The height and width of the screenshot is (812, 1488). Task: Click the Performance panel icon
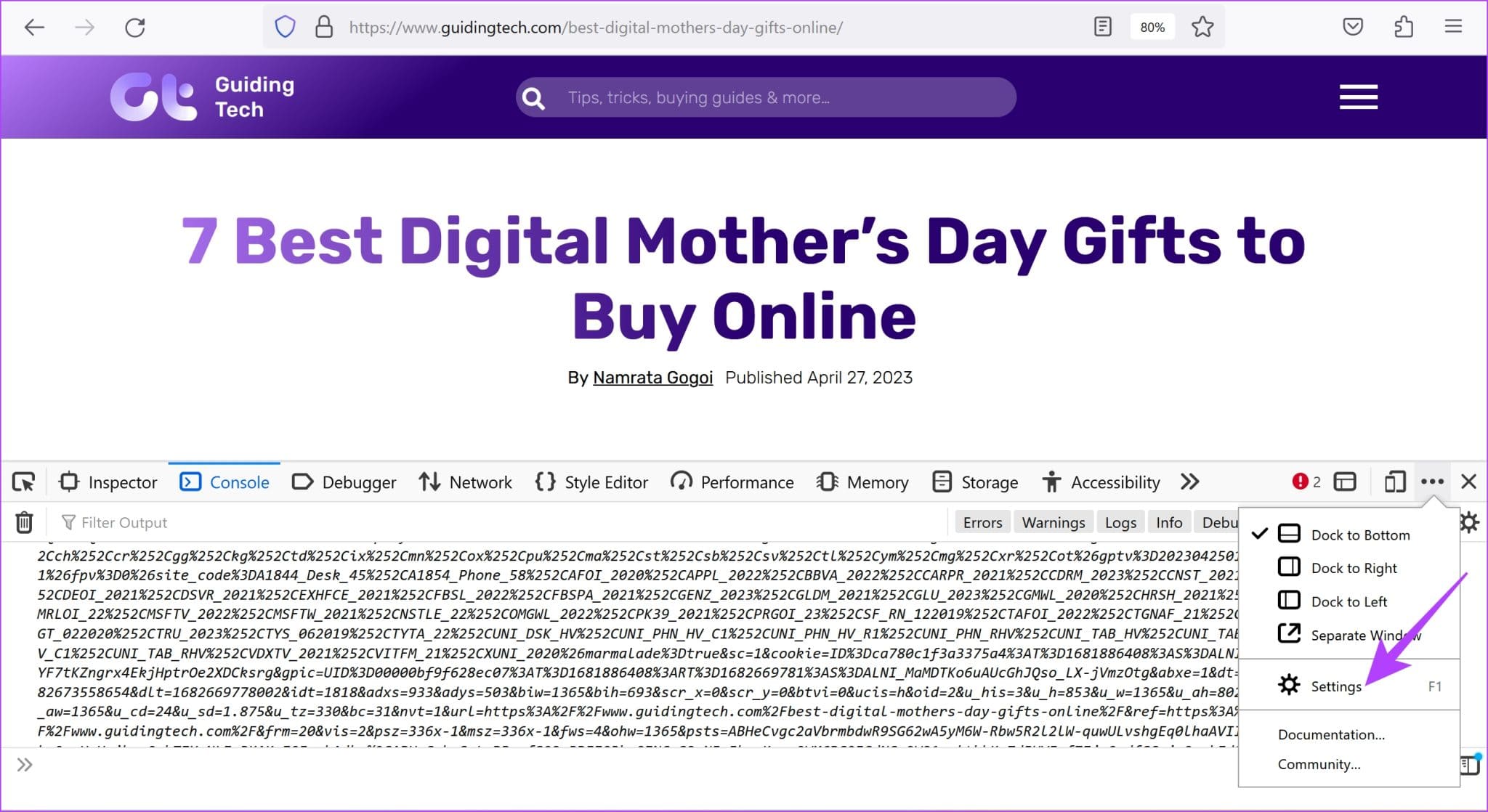tap(683, 481)
